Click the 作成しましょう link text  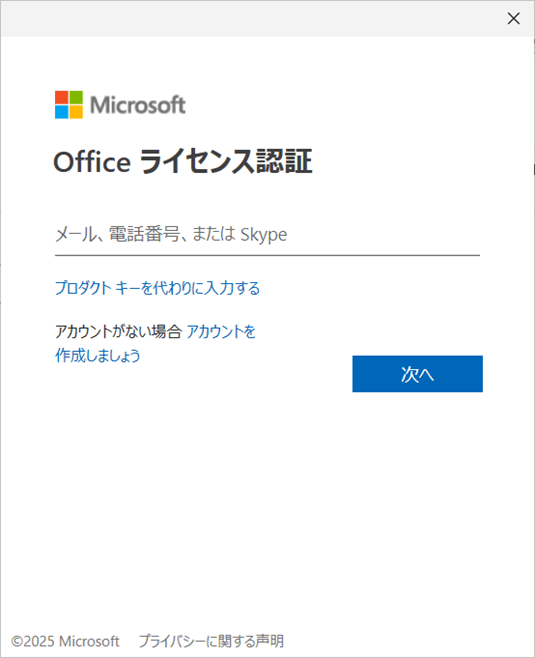[98, 355]
